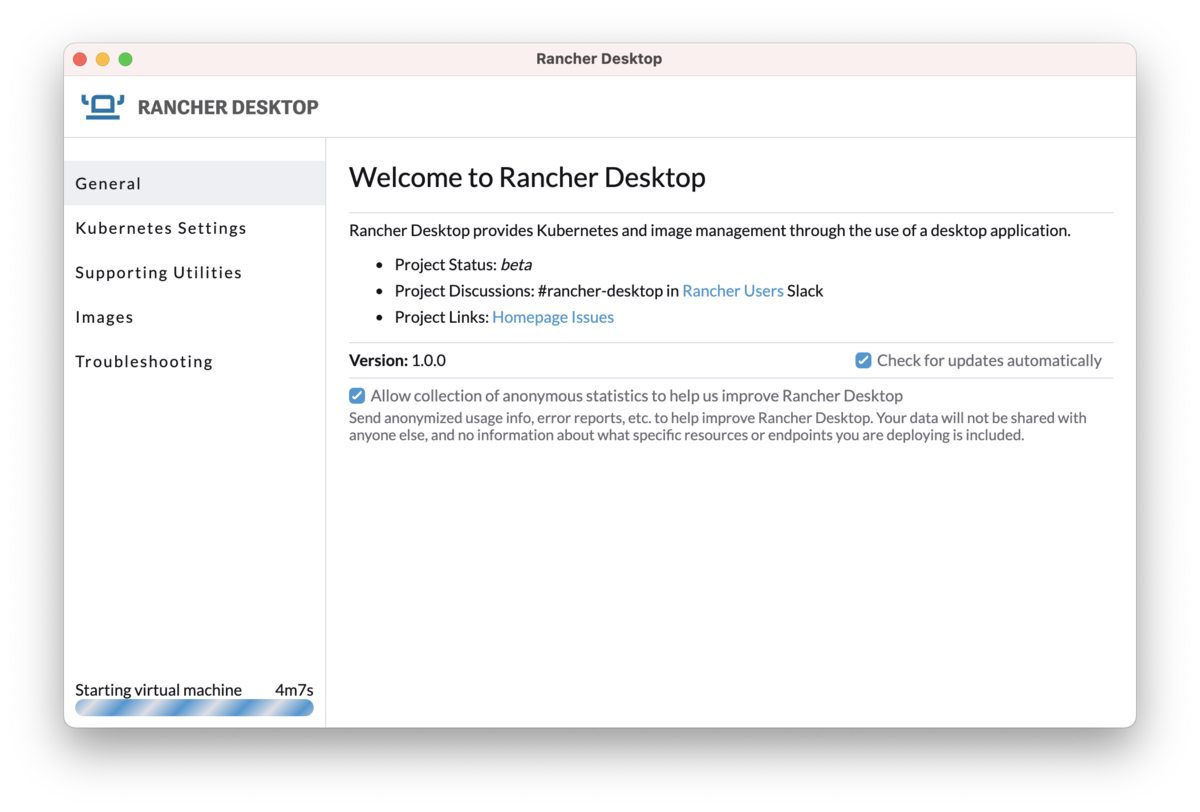The image size is (1200, 812).
Task: Open the Troubleshooting section
Action: pos(195,362)
